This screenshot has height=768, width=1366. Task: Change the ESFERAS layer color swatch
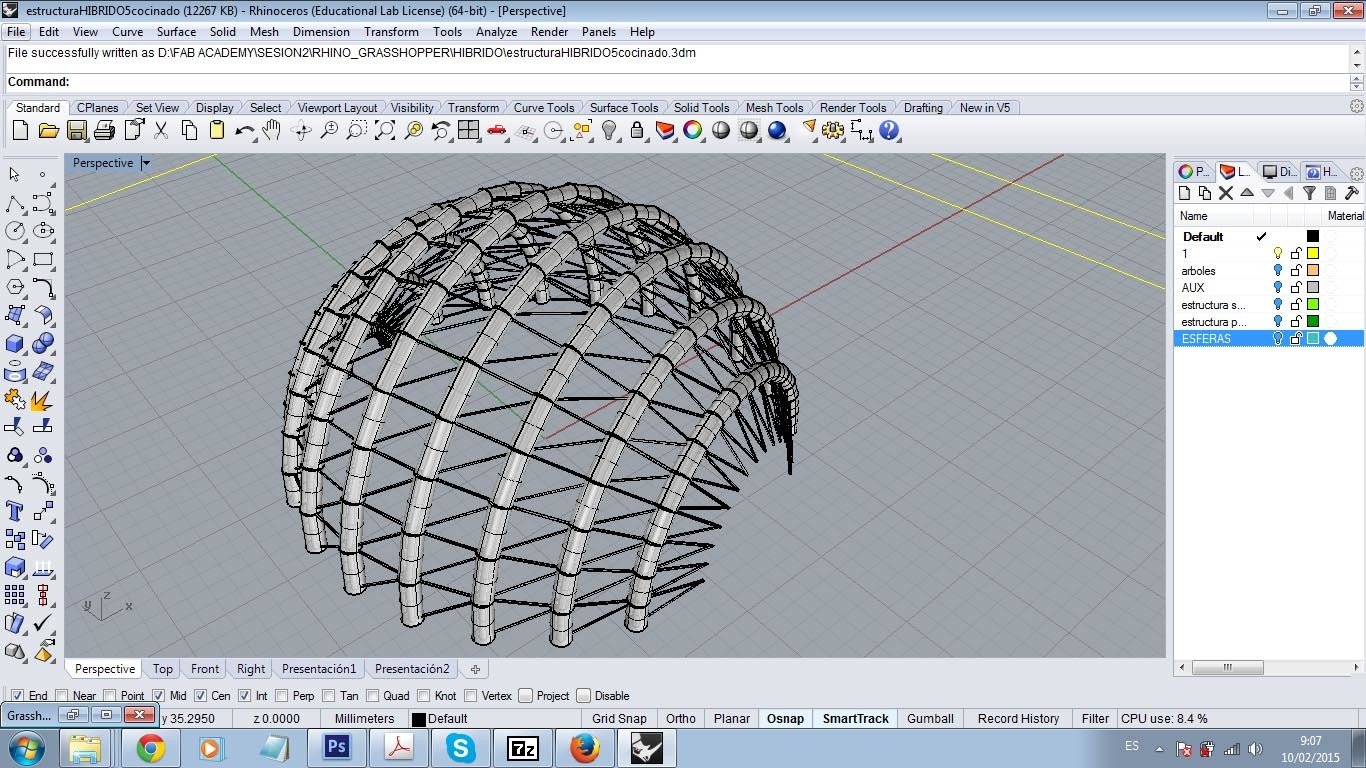(x=1313, y=339)
